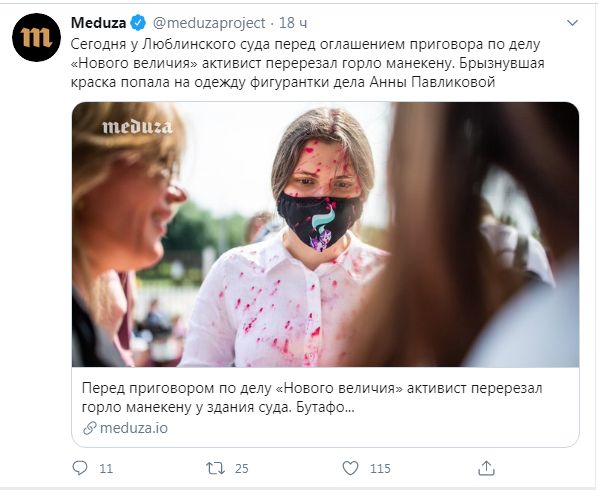Image resolution: width=598 pixels, height=490 pixels.
Task: View the reply count 11
Action: point(106,468)
